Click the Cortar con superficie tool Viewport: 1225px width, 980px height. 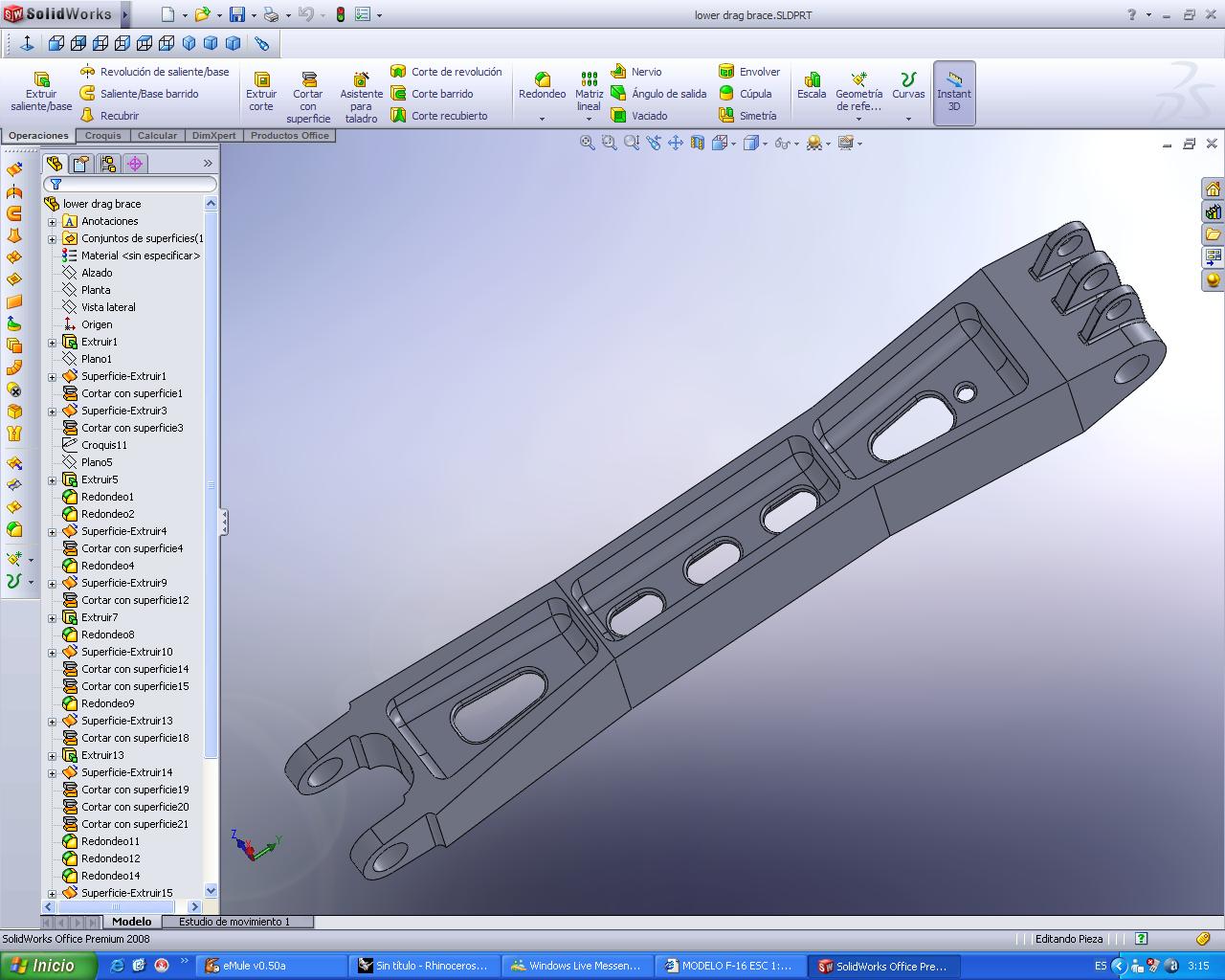pos(308,94)
